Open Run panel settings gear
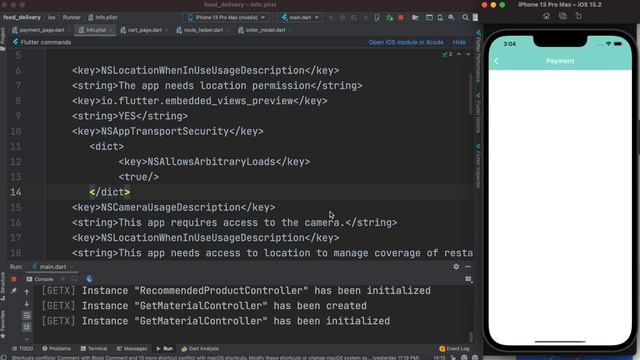The image size is (640, 360). tap(456, 267)
